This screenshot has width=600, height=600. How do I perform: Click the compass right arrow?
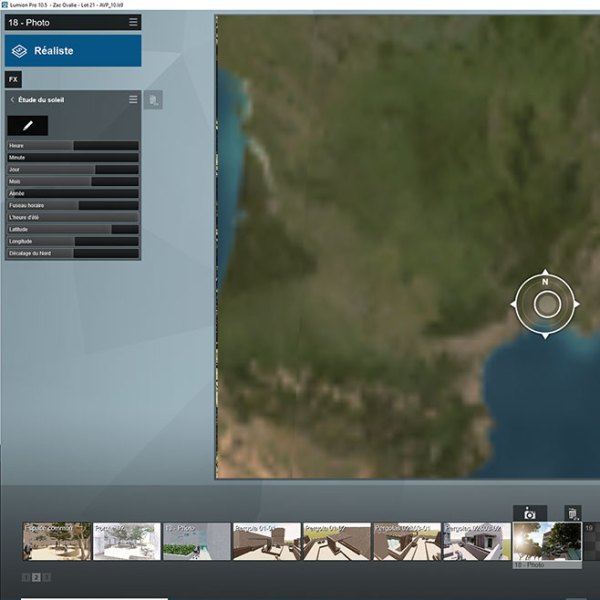[576, 305]
